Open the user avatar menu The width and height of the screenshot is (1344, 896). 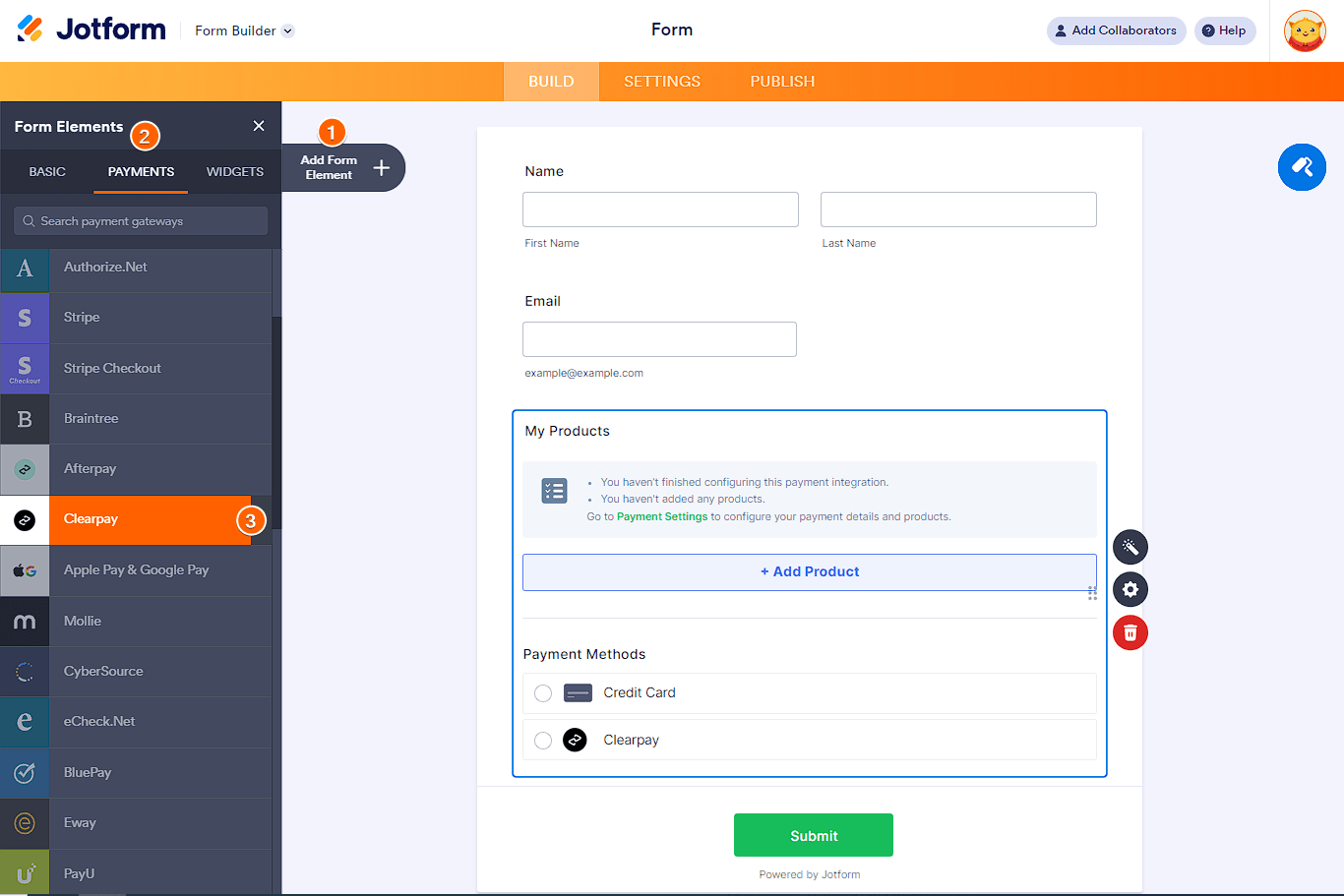1305,31
